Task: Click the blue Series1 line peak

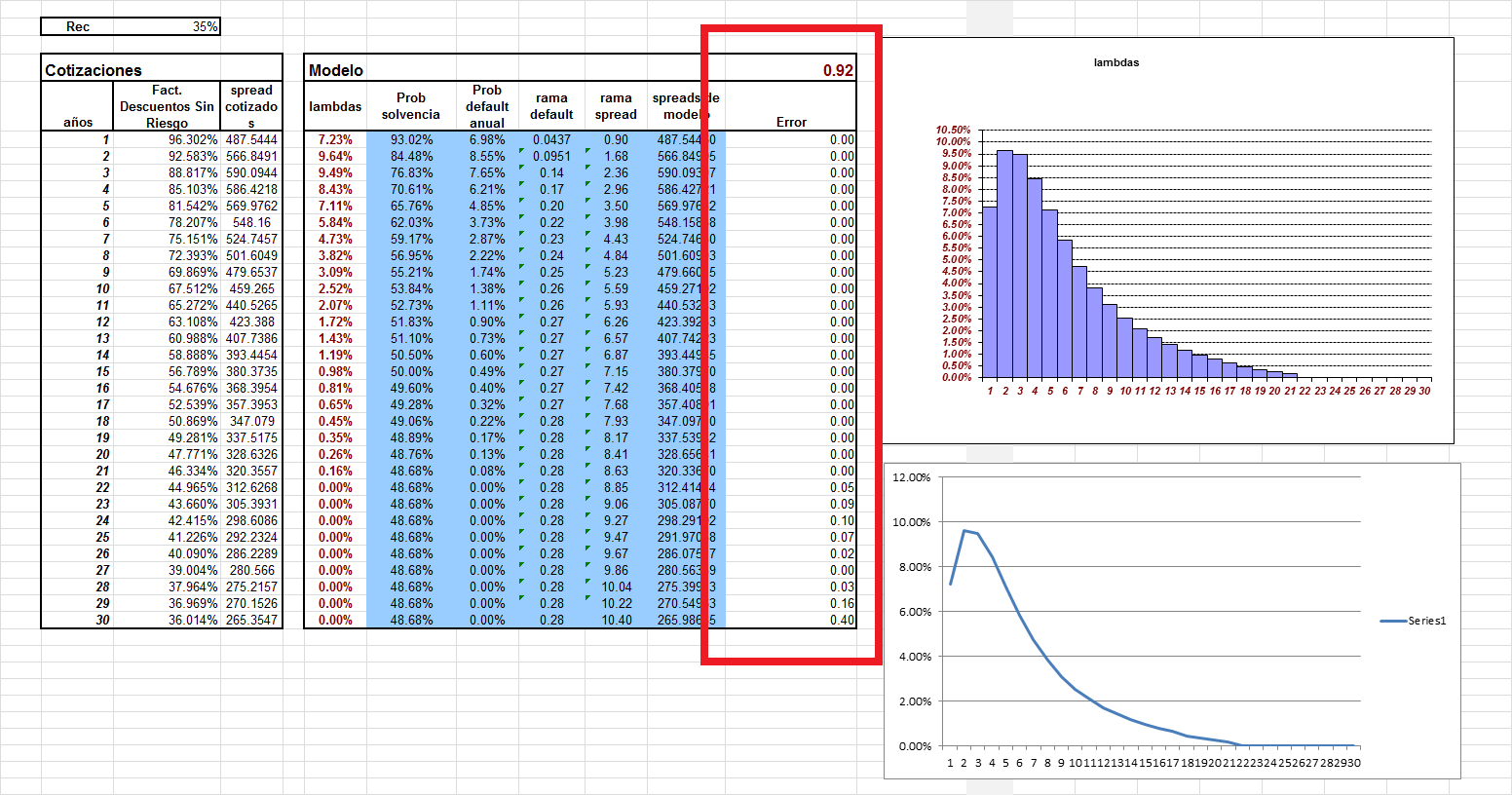Action: click(x=964, y=531)
